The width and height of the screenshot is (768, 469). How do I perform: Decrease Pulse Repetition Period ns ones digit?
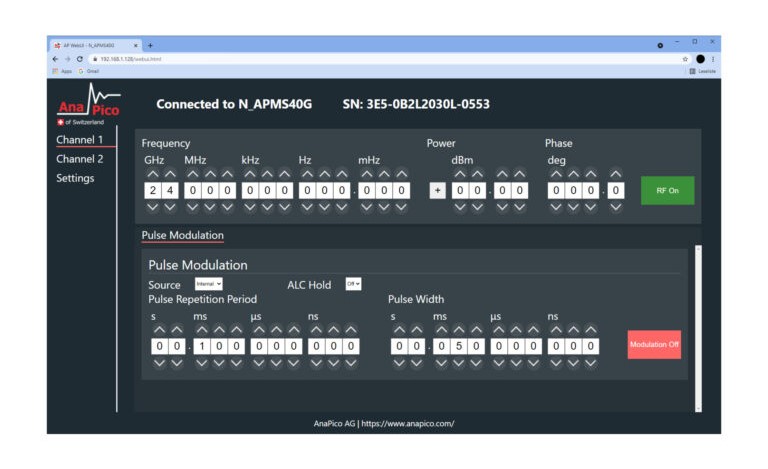point(351,363)
